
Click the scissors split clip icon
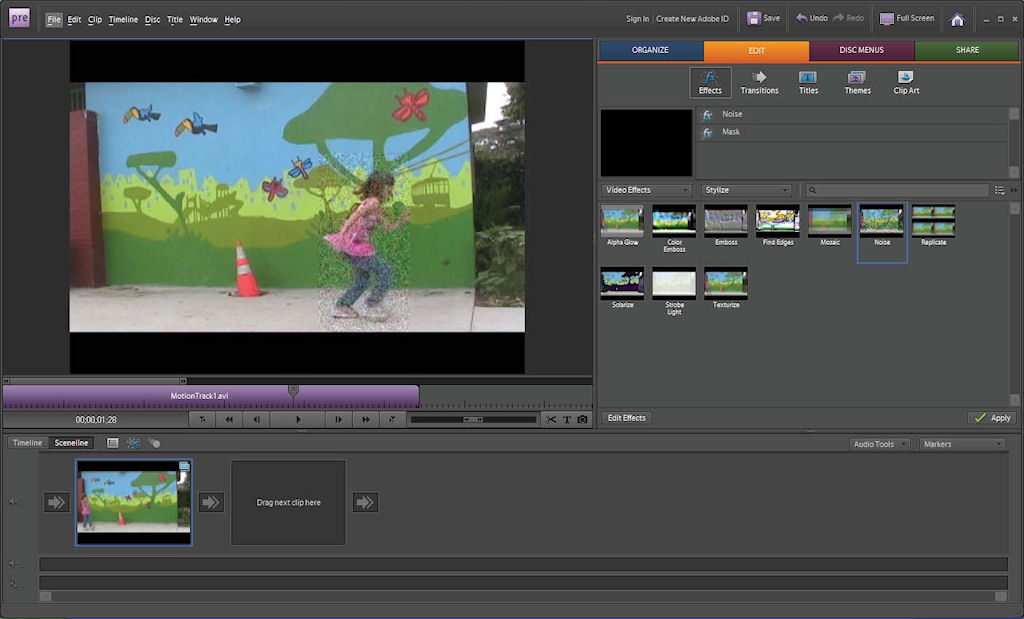click(551, 420)
